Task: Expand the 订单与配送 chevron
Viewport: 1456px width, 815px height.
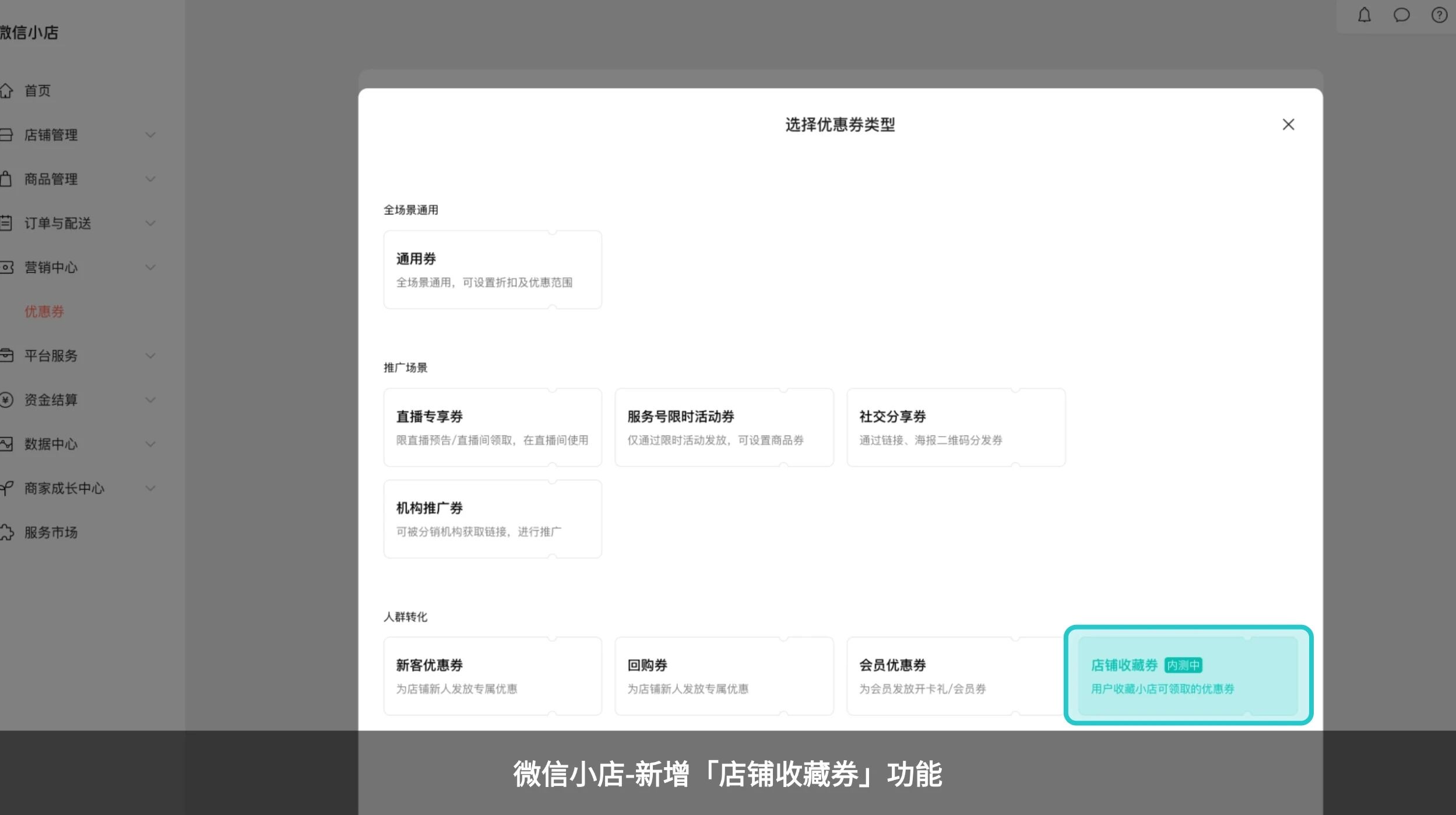Action: 150,223
